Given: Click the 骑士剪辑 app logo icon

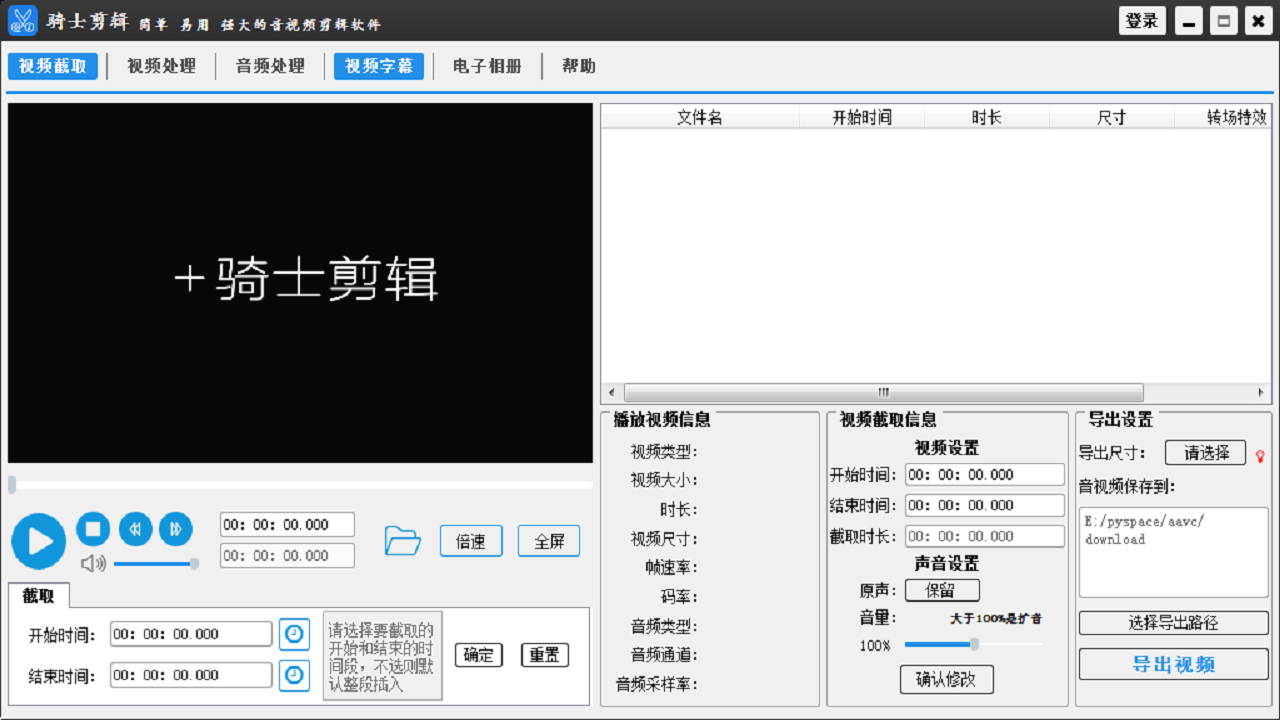Looking at the screenshot, I should tap(21, 20).
